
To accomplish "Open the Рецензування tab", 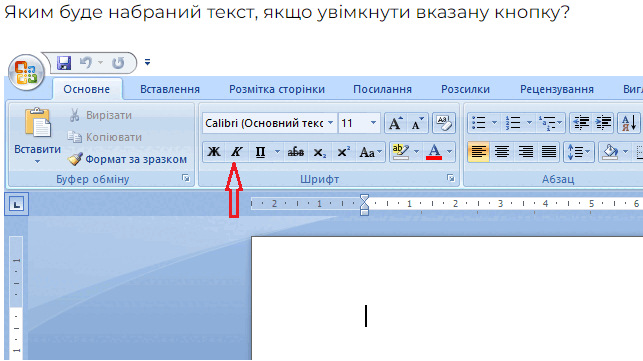I will coord(556,89).
